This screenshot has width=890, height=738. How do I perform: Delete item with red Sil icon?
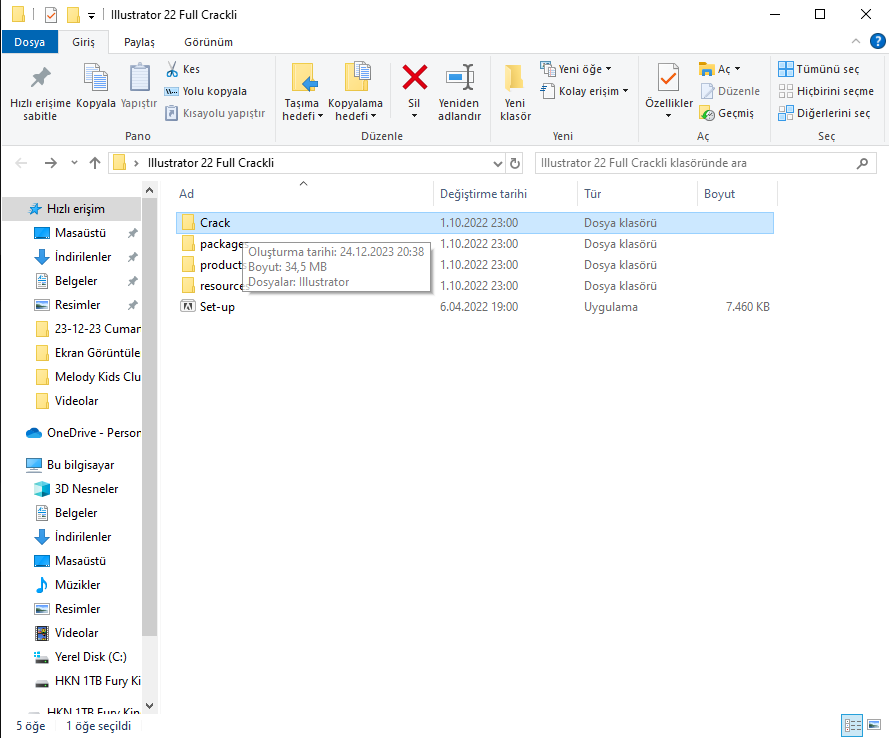[414, 78]
